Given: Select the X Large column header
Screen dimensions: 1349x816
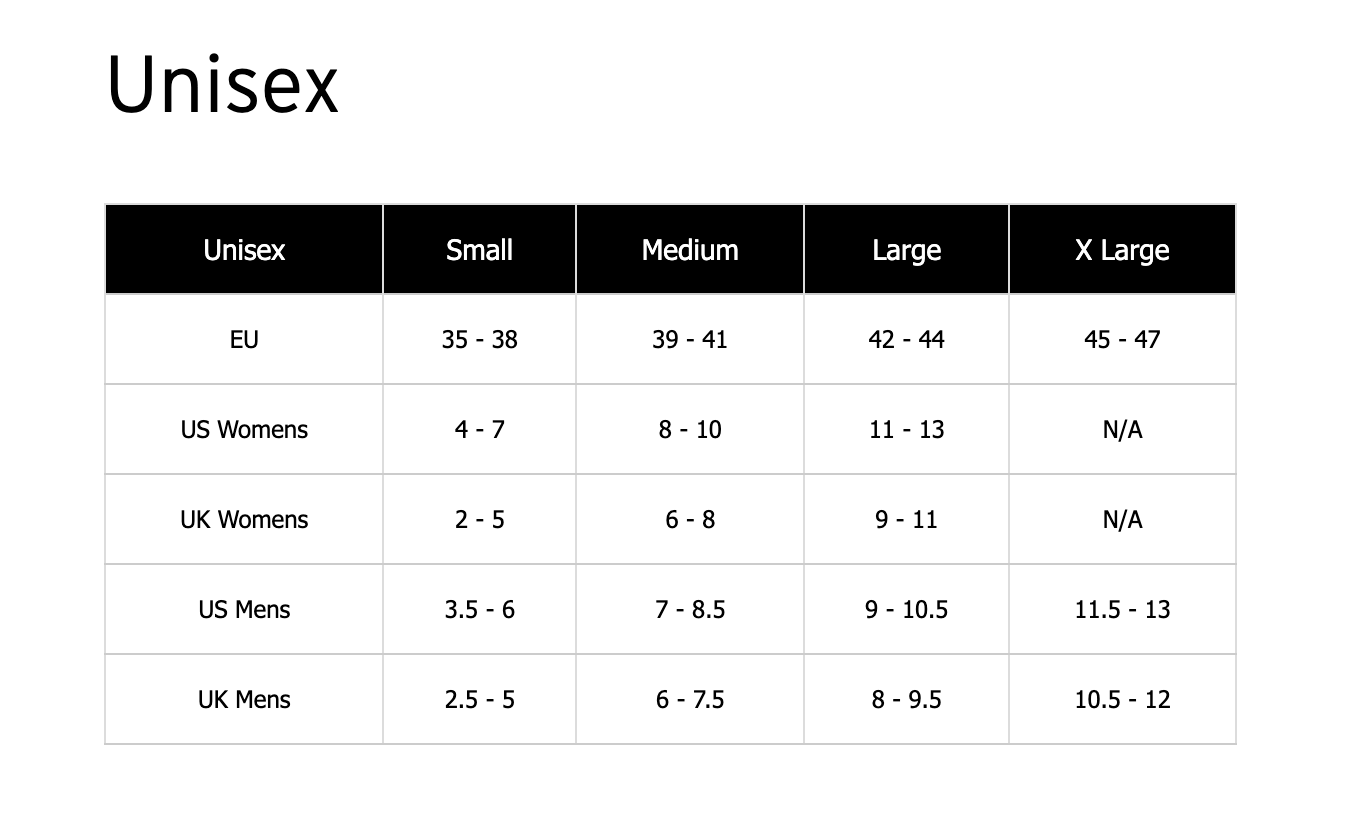Looking at the screenshot, I should tap(1122, 249).
